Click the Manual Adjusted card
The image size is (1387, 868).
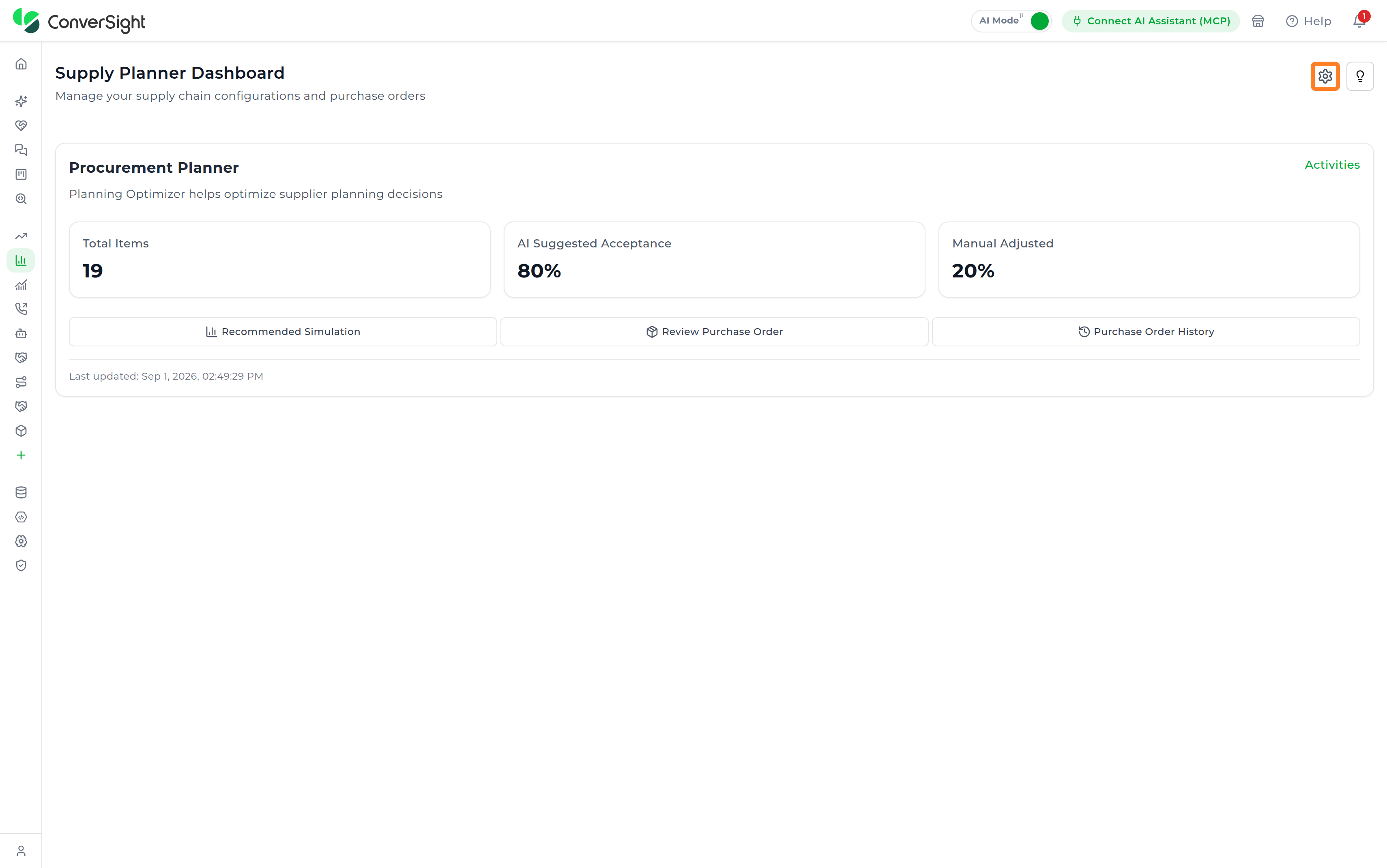(1149, 260)
